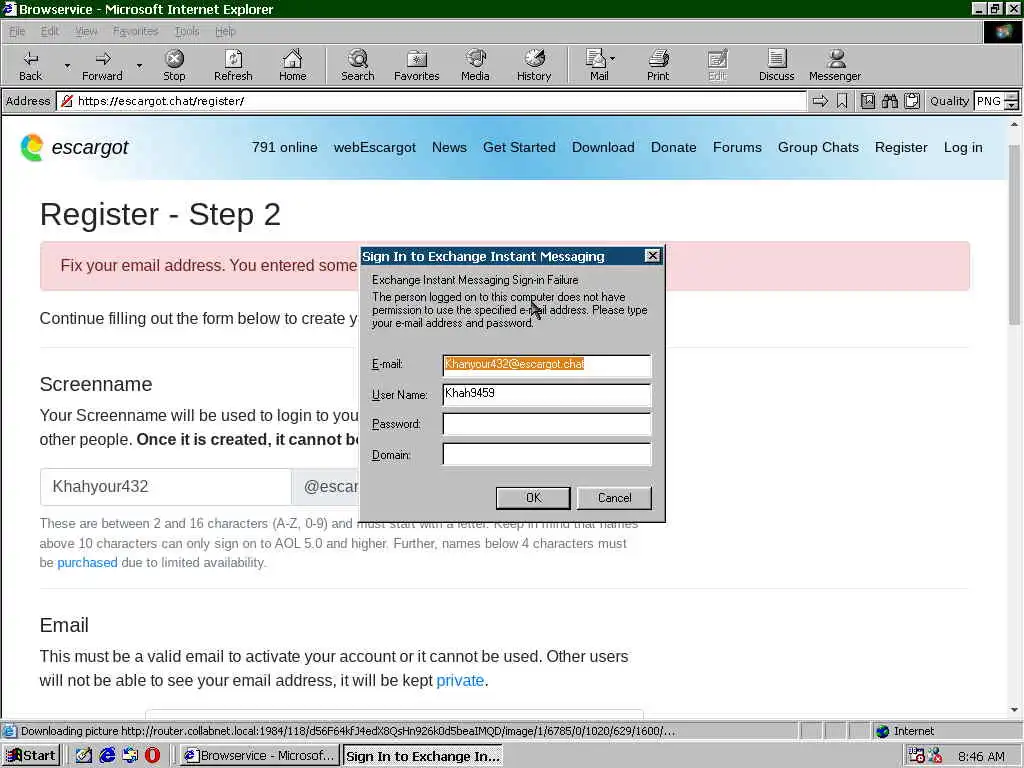
Task: Click the escargot logo
Action: pos(74,148)
